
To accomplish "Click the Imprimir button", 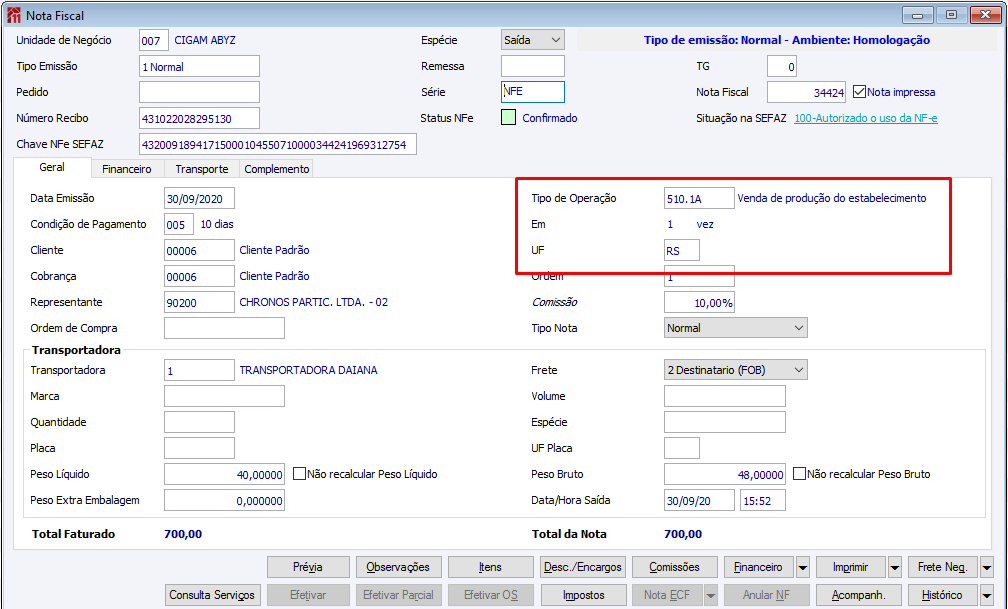I will coord(851,567).
